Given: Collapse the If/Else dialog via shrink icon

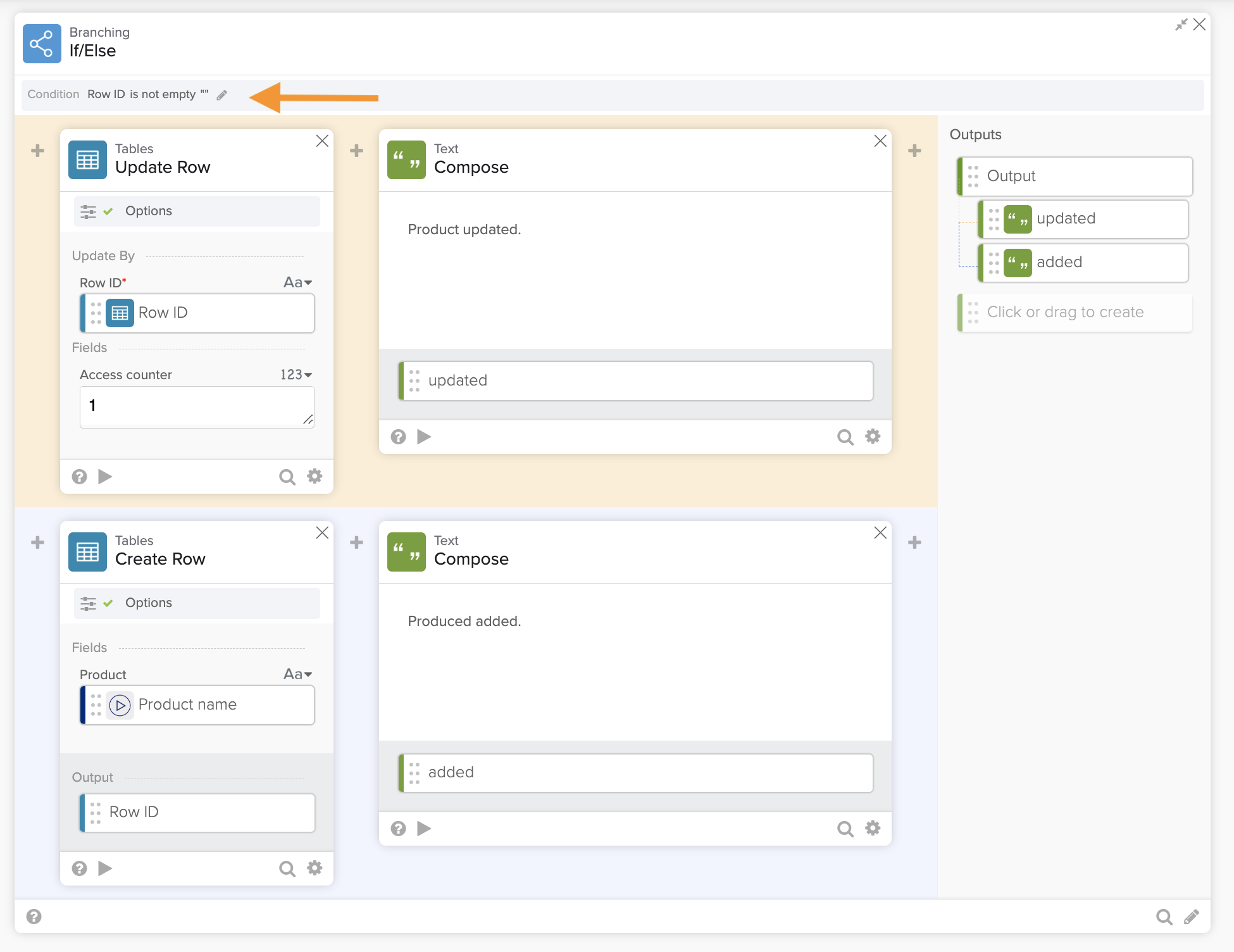Looking at the screenshot, I should point(1181,25).
